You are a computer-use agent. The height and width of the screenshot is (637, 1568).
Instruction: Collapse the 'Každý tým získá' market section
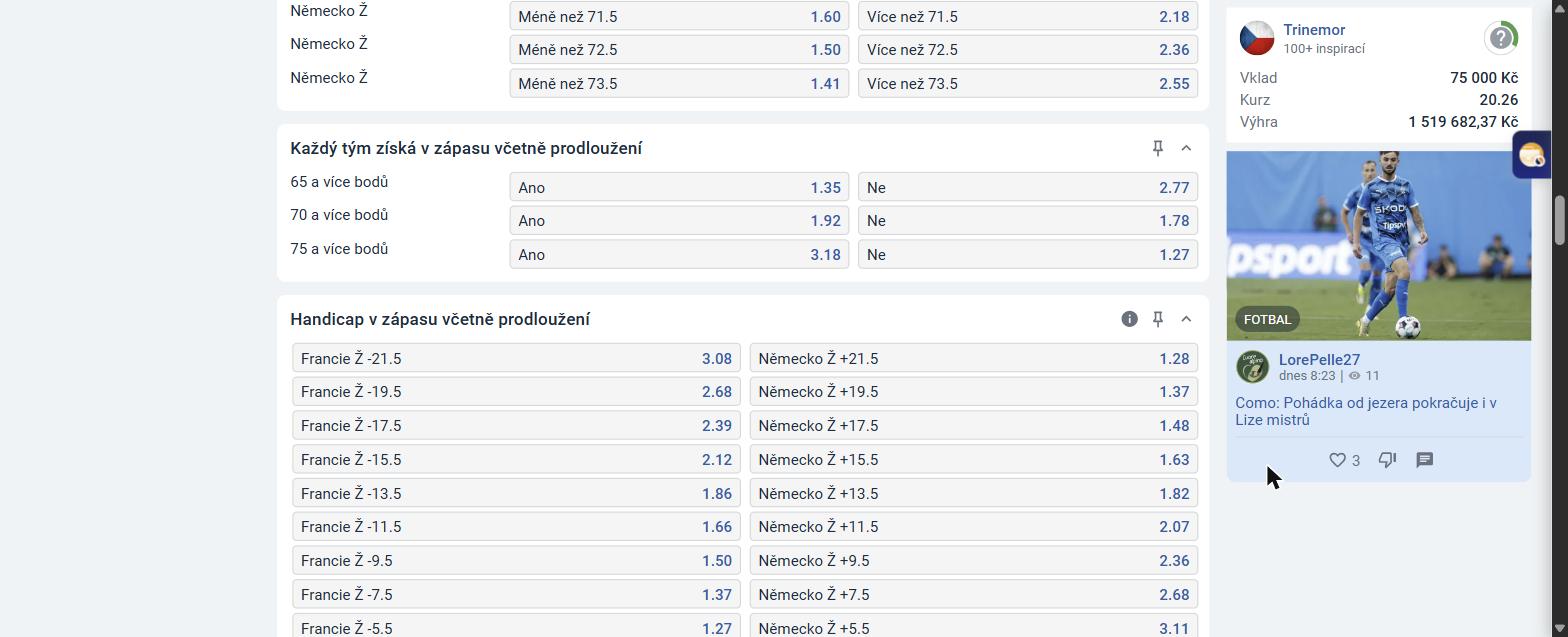[x=1186, y=148]
